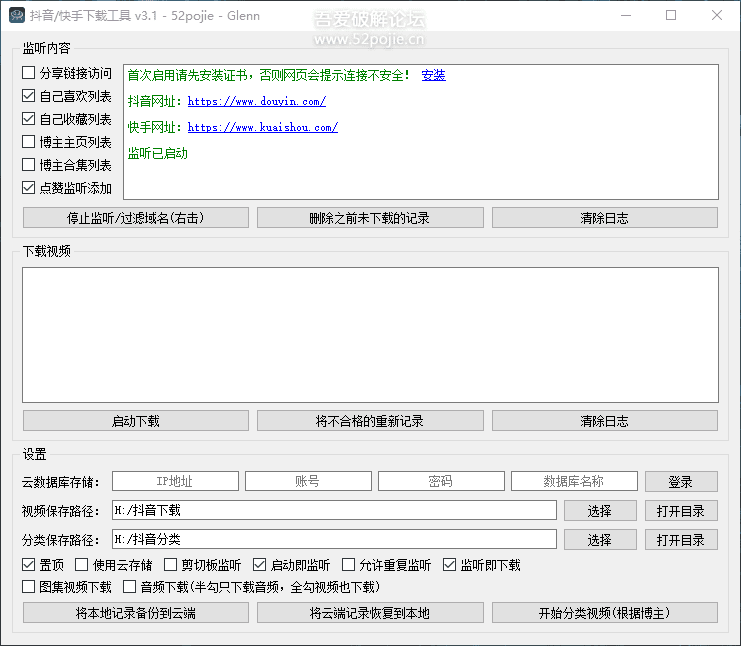The width and height of the screenshot is (741, 646).
Task: Click the 账号 input field
Action: [308, 482]
